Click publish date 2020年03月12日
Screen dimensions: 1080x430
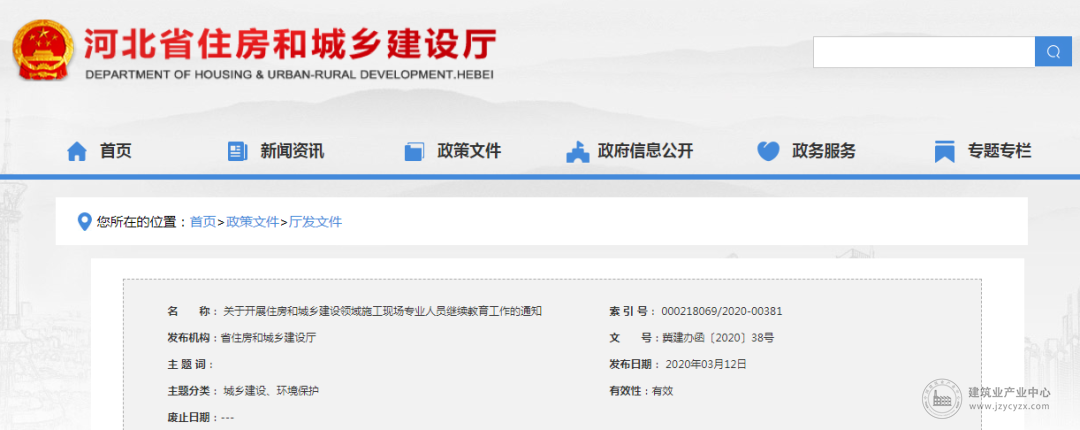click(x=705, y=364)
